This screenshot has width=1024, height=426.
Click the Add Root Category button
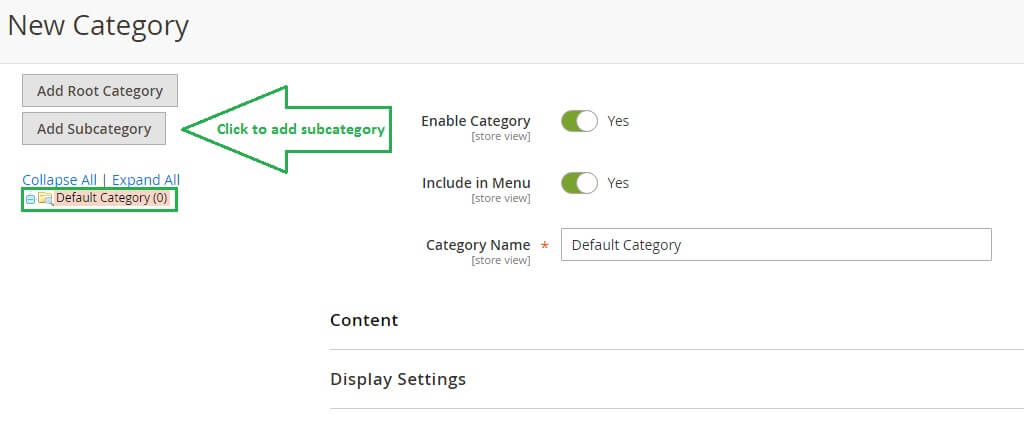[99, 91]
